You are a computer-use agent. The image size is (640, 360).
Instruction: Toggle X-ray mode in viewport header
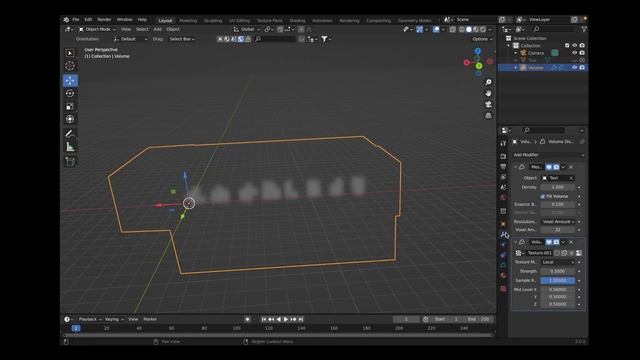pyautogui.click(x=453, y=29)
